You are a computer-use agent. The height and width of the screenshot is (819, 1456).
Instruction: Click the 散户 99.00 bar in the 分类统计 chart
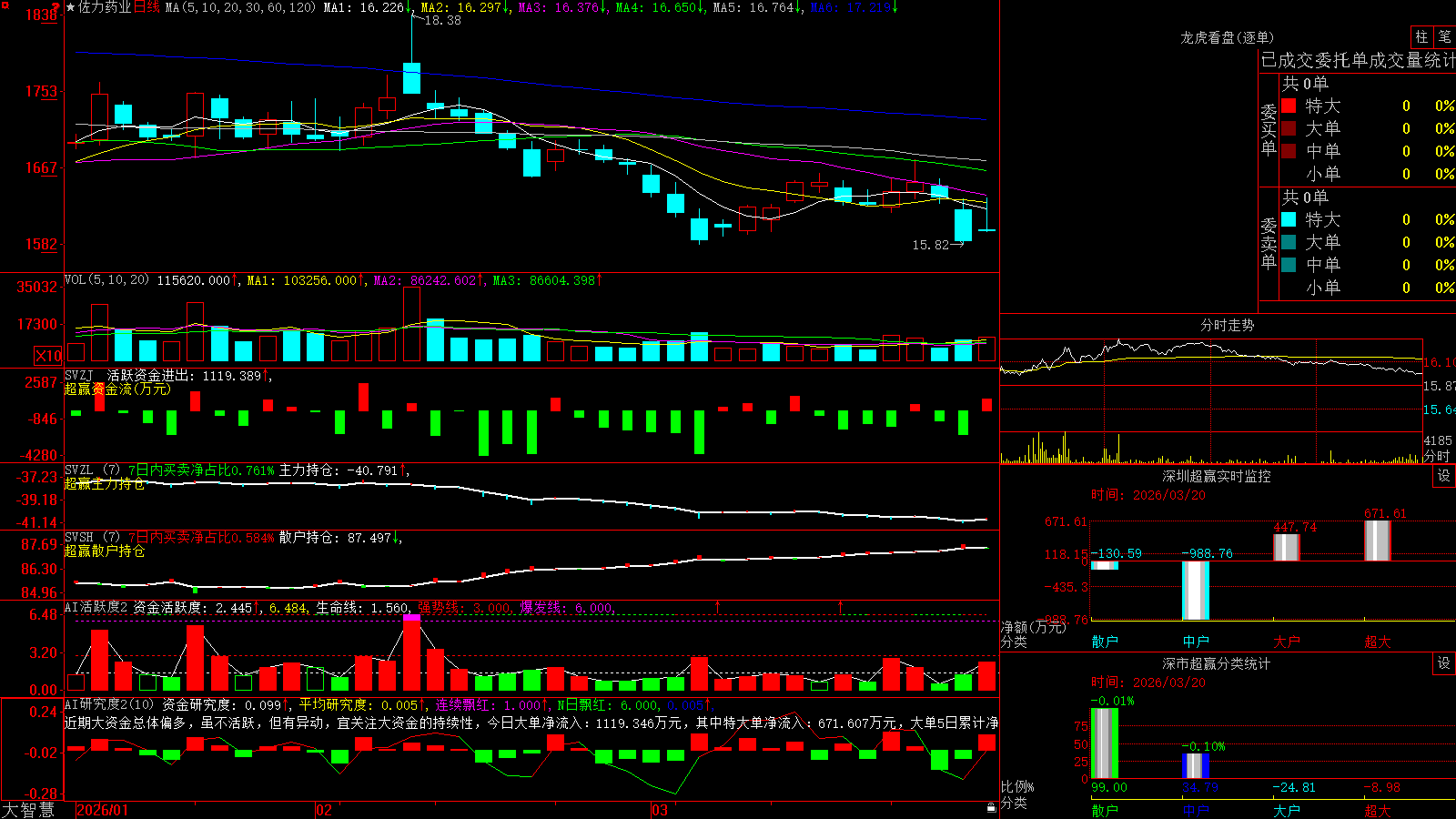pyautogui.click(x=1105, y=743)
